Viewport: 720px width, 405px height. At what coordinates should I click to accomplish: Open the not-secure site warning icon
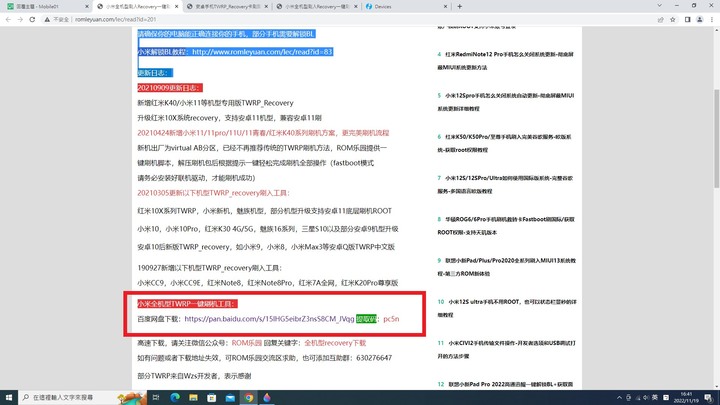[x=47, y=20]
